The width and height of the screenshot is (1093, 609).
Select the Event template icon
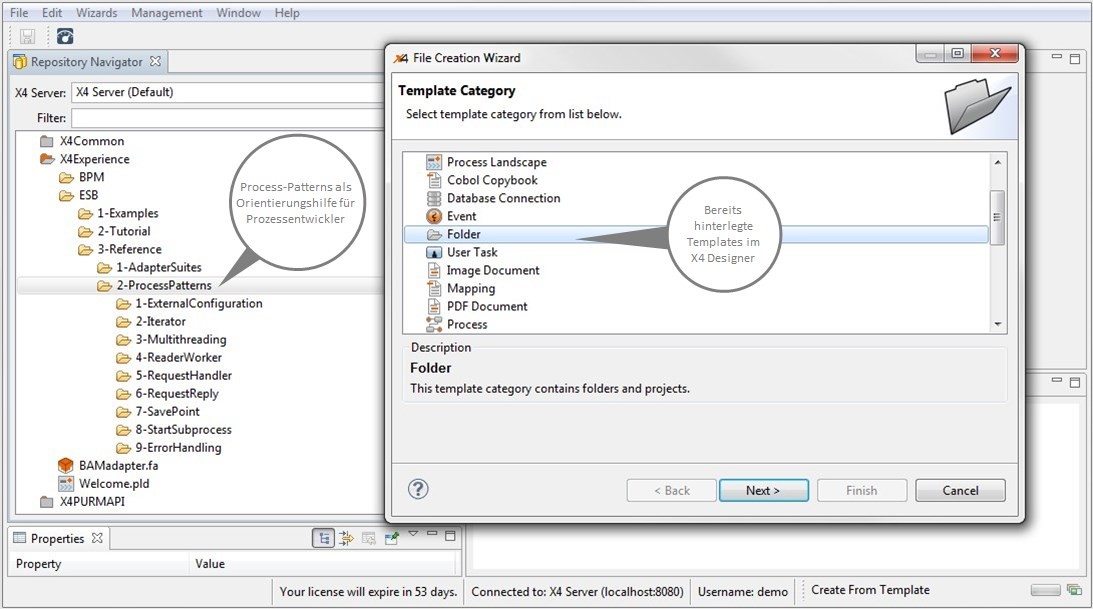pos(434,216)
